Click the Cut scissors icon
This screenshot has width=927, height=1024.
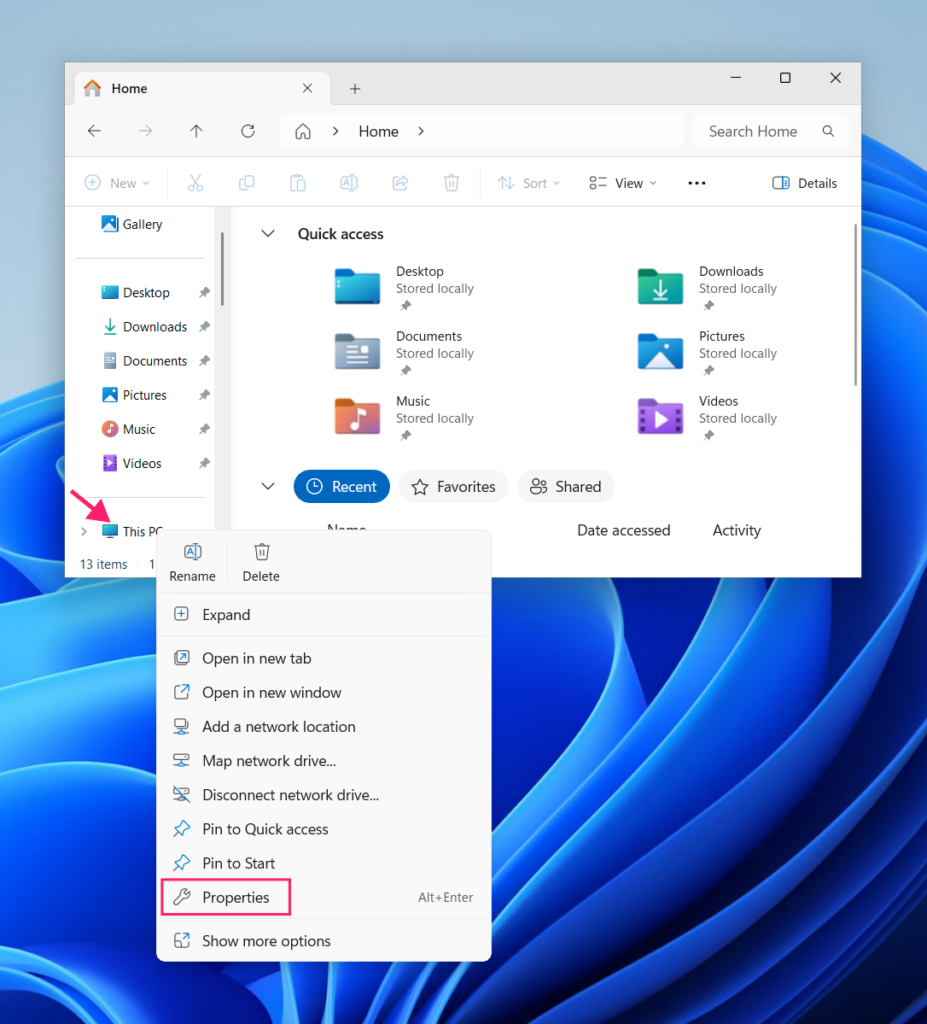(195, 183)
